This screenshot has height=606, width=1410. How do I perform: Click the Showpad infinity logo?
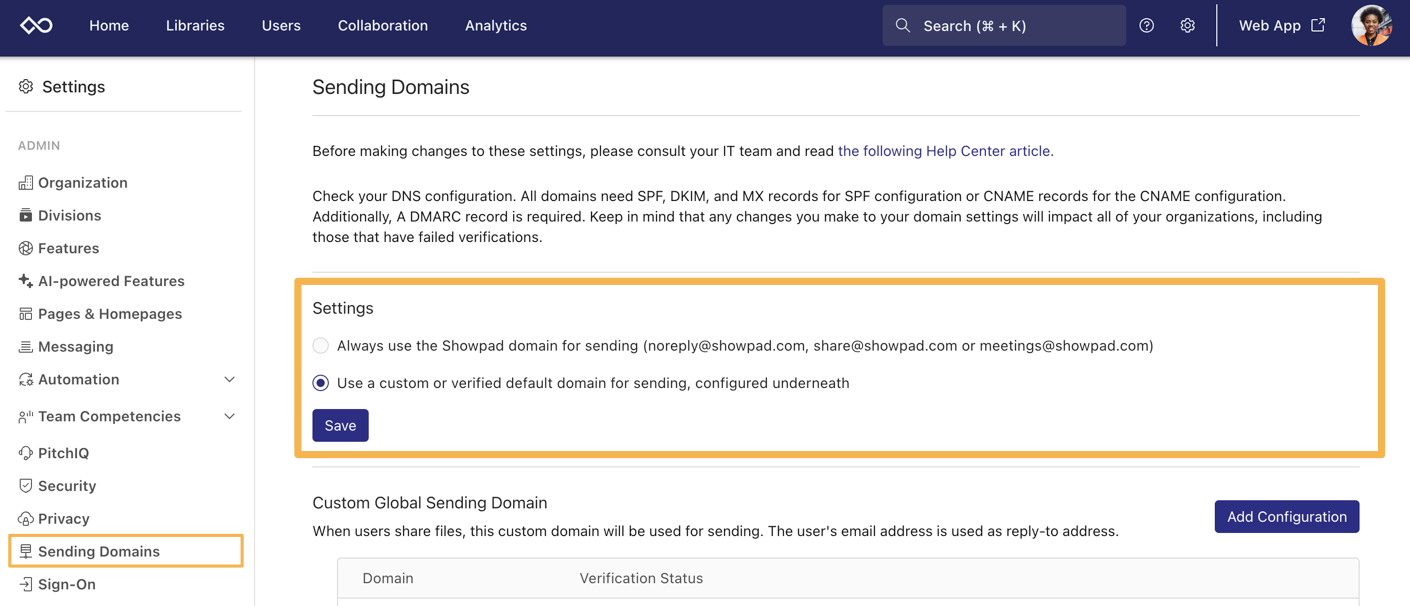pyautogui.click(x=37, y=26)
